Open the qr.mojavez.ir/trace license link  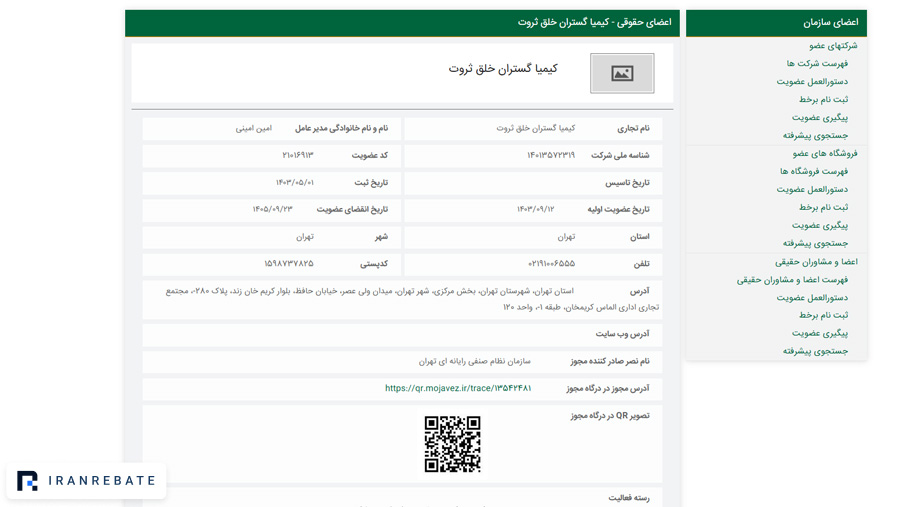(x=458, y=388)
